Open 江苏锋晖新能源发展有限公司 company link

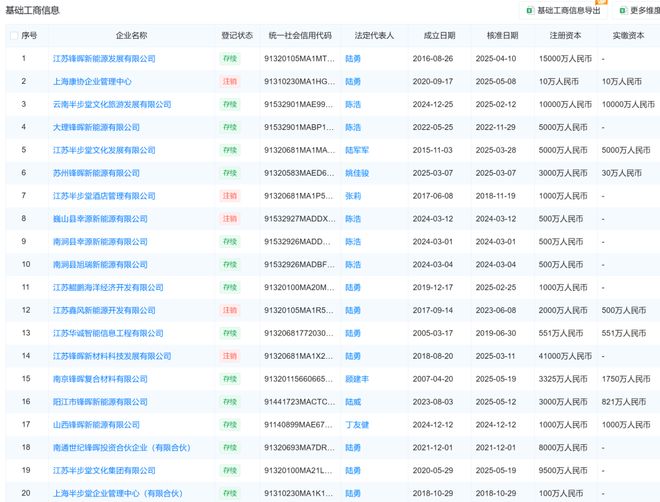coord(104,58)
